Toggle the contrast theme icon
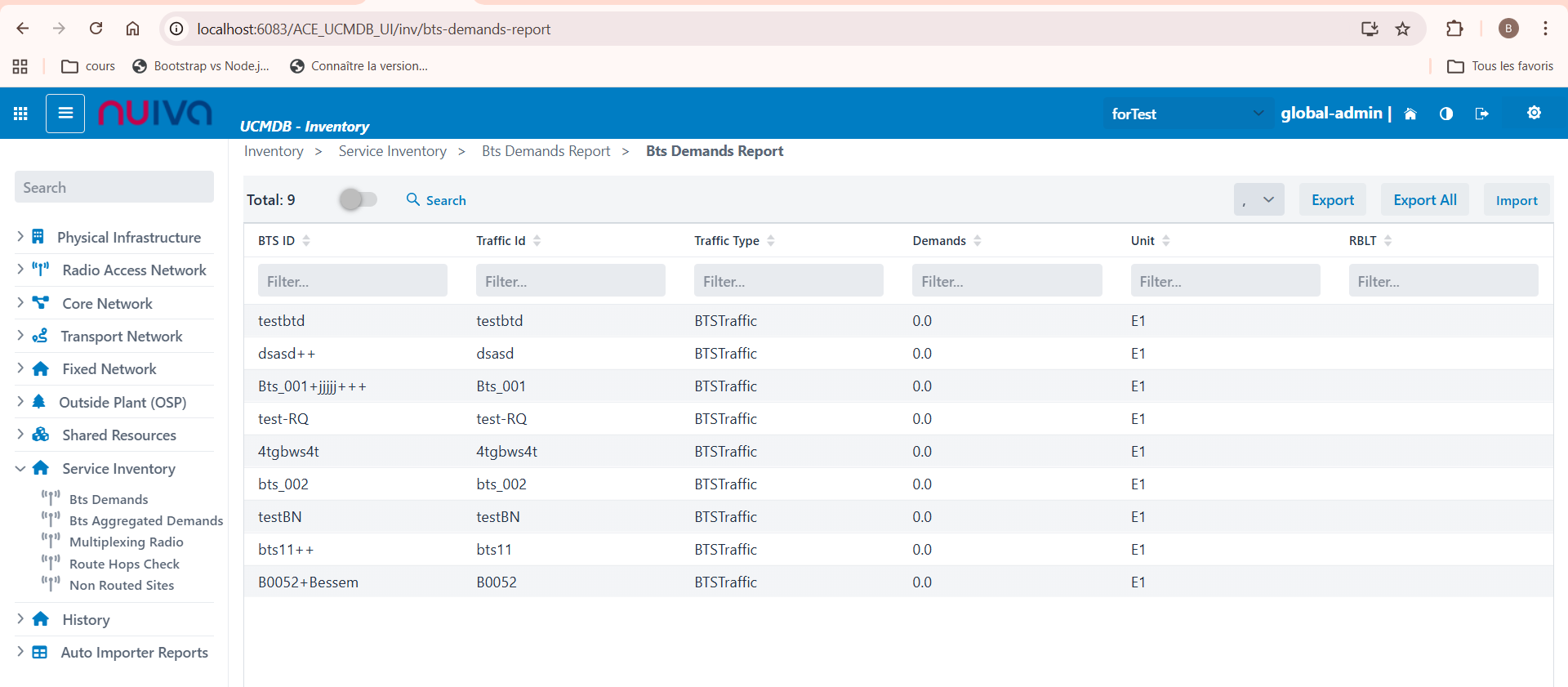 tap(1446, 114)
